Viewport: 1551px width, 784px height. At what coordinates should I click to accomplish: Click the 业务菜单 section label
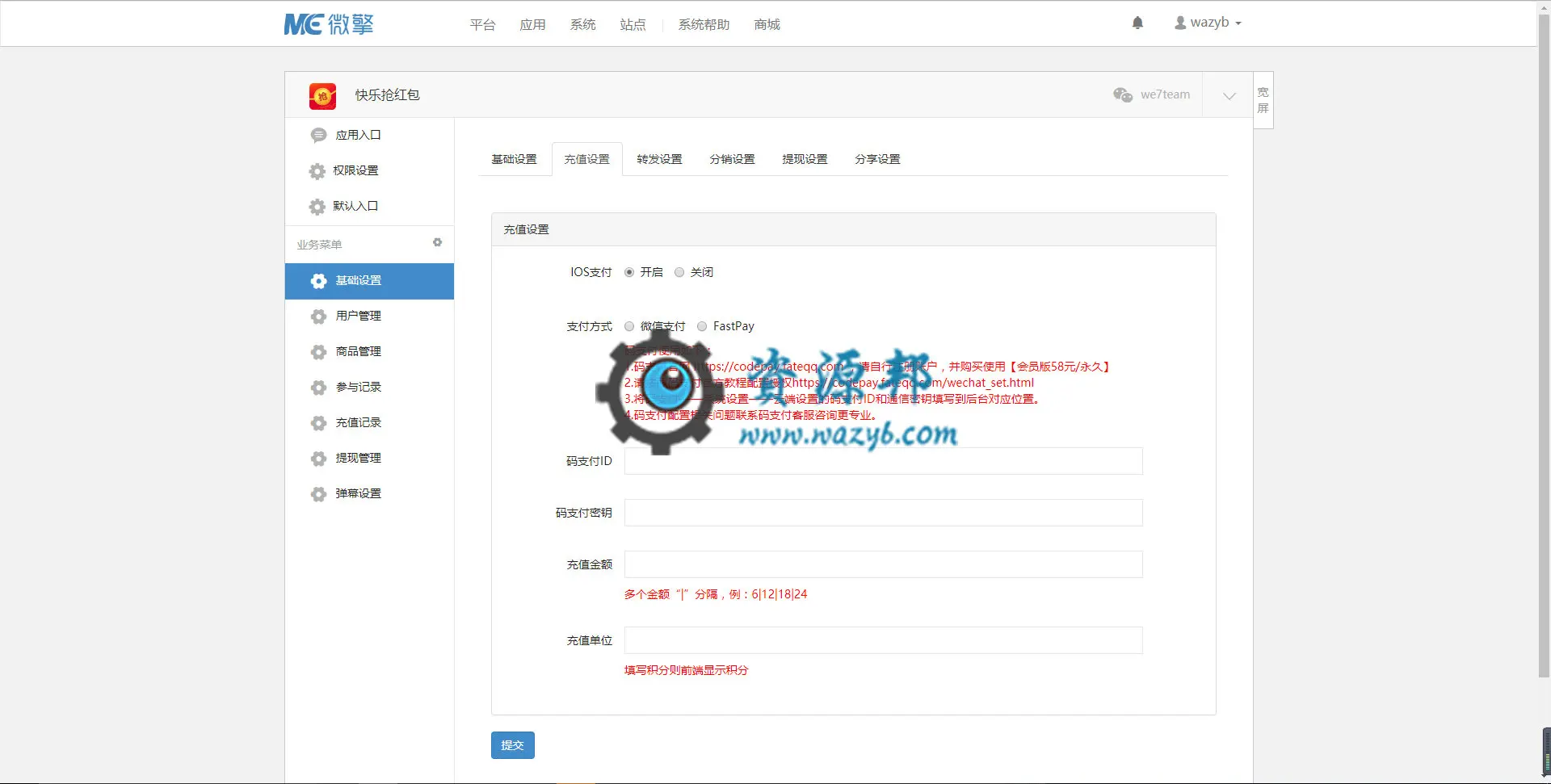click(319, 245)
